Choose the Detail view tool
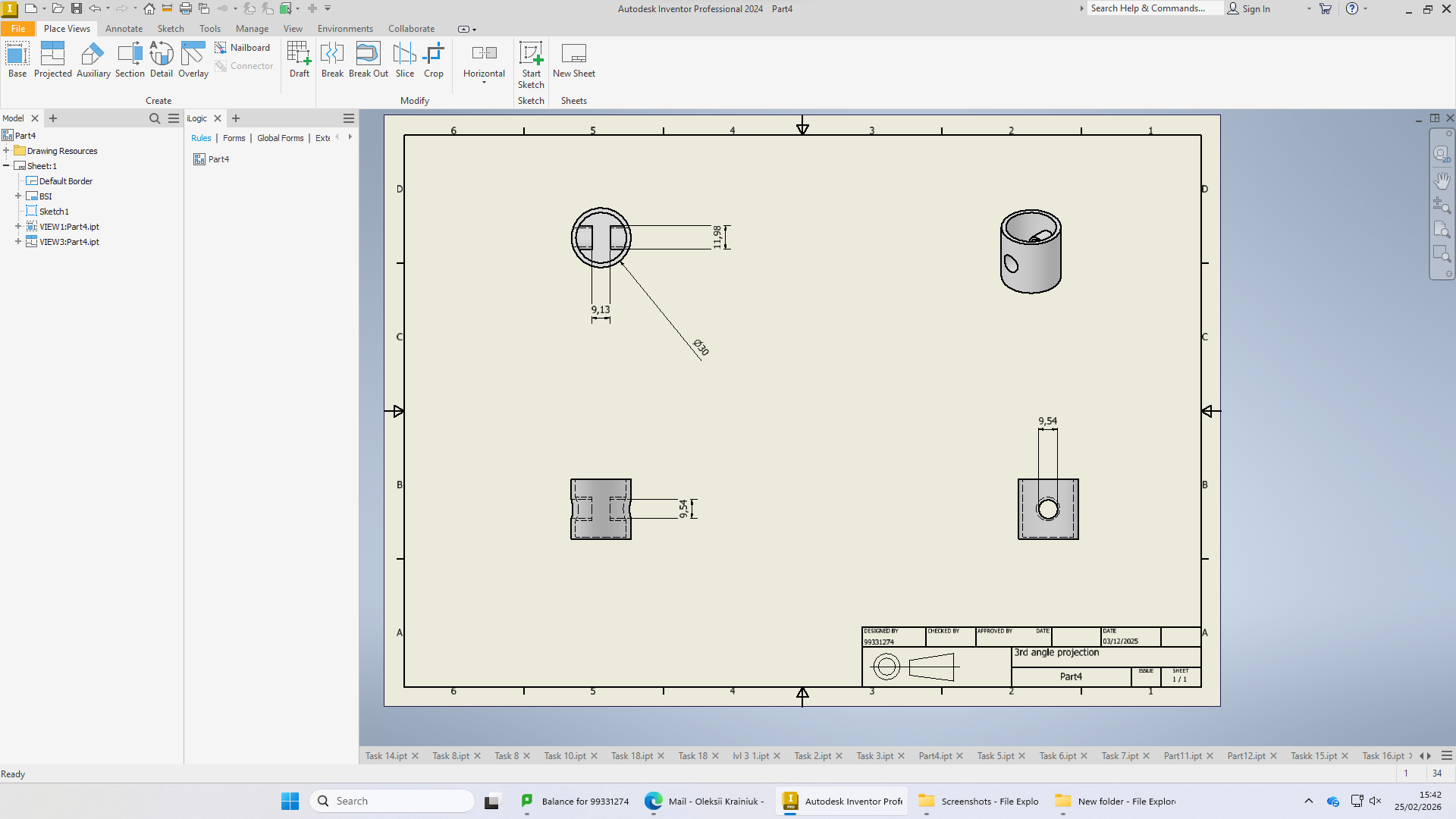This screenshot has width=1456, height=819. (162, 60)
